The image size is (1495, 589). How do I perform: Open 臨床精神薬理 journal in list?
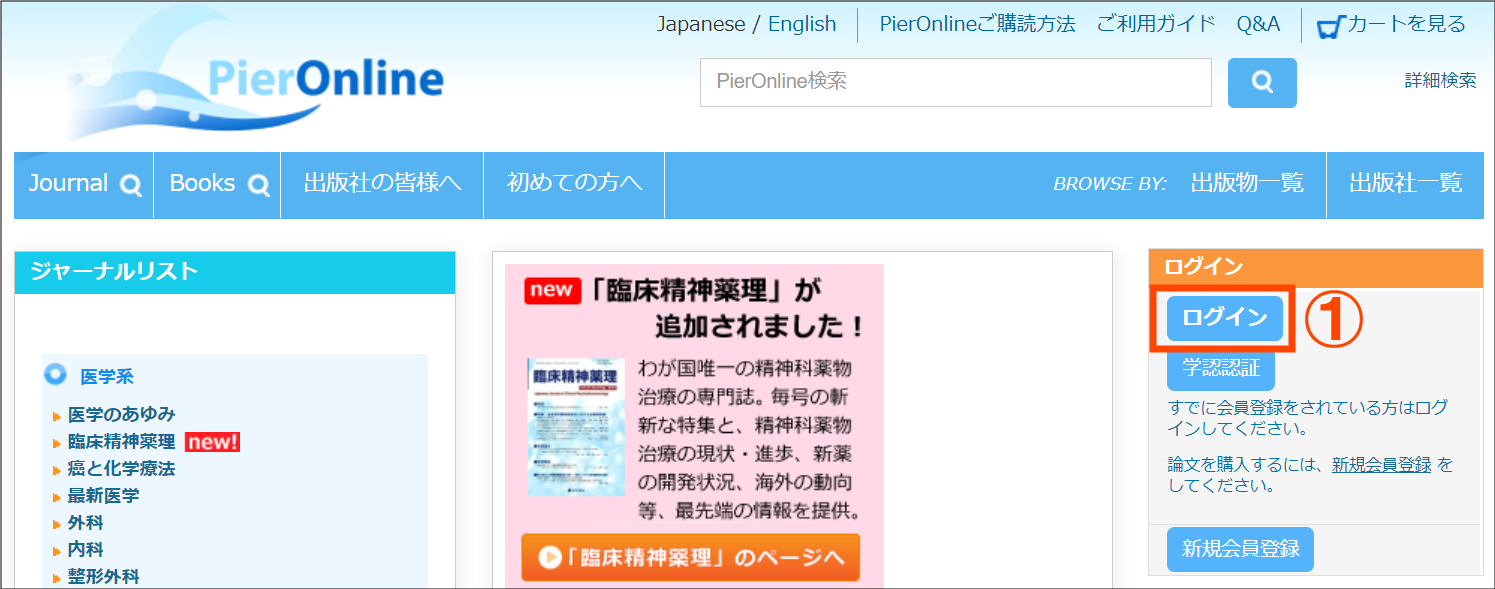(122, 441)
